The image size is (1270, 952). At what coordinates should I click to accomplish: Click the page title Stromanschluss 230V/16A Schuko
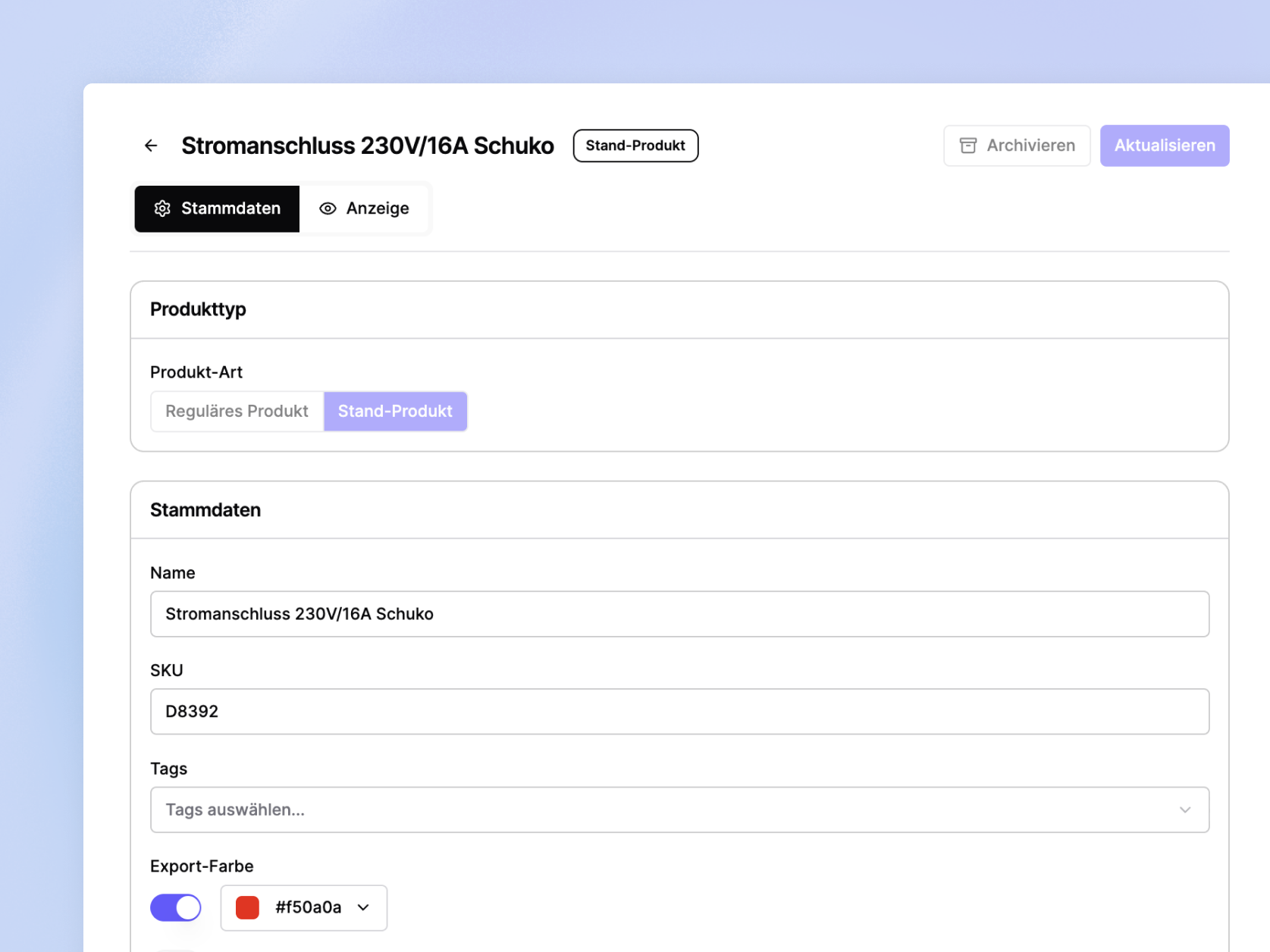tap(368, 146)
